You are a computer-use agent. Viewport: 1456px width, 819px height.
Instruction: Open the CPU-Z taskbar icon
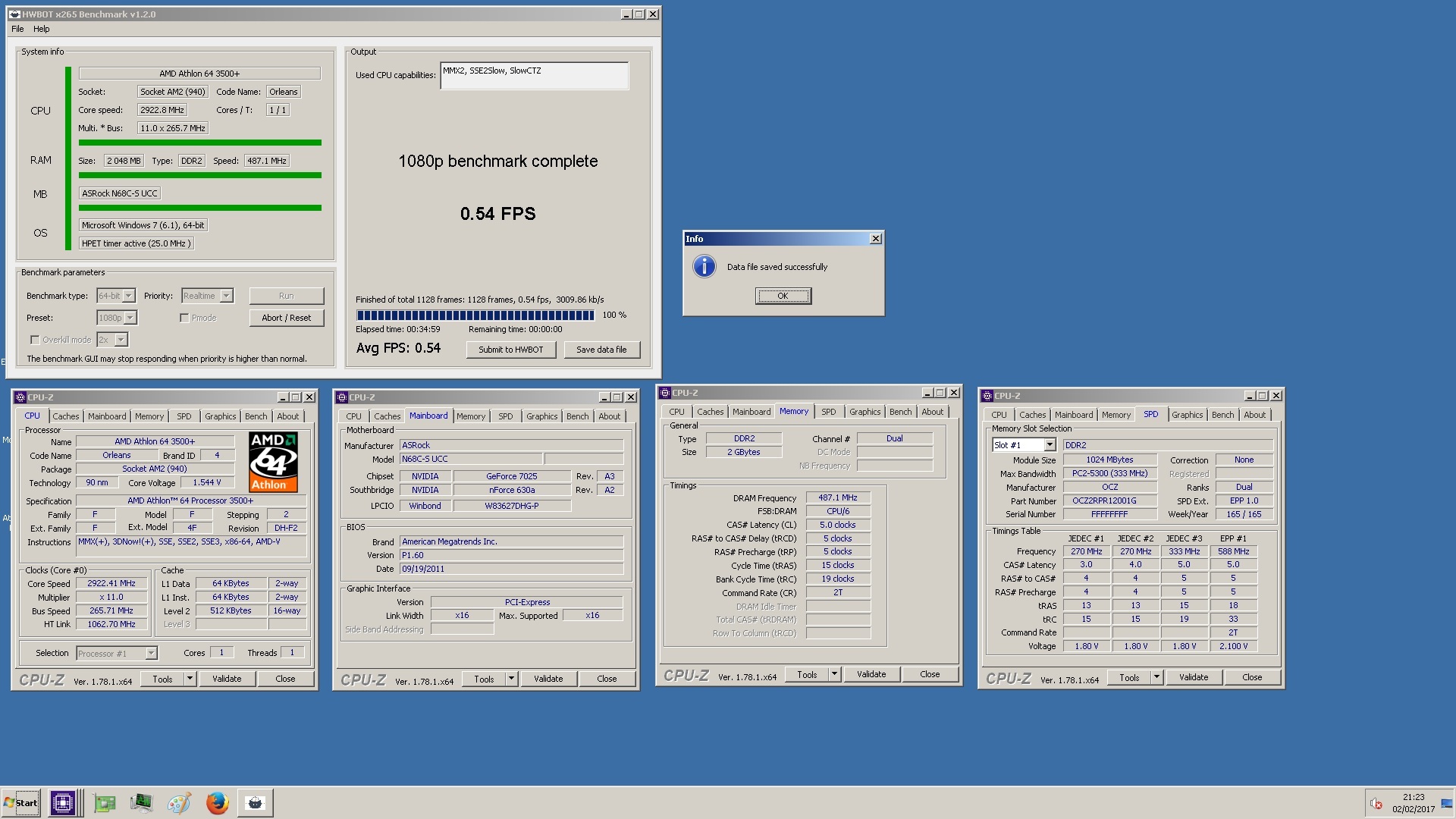tap(63, 802)
